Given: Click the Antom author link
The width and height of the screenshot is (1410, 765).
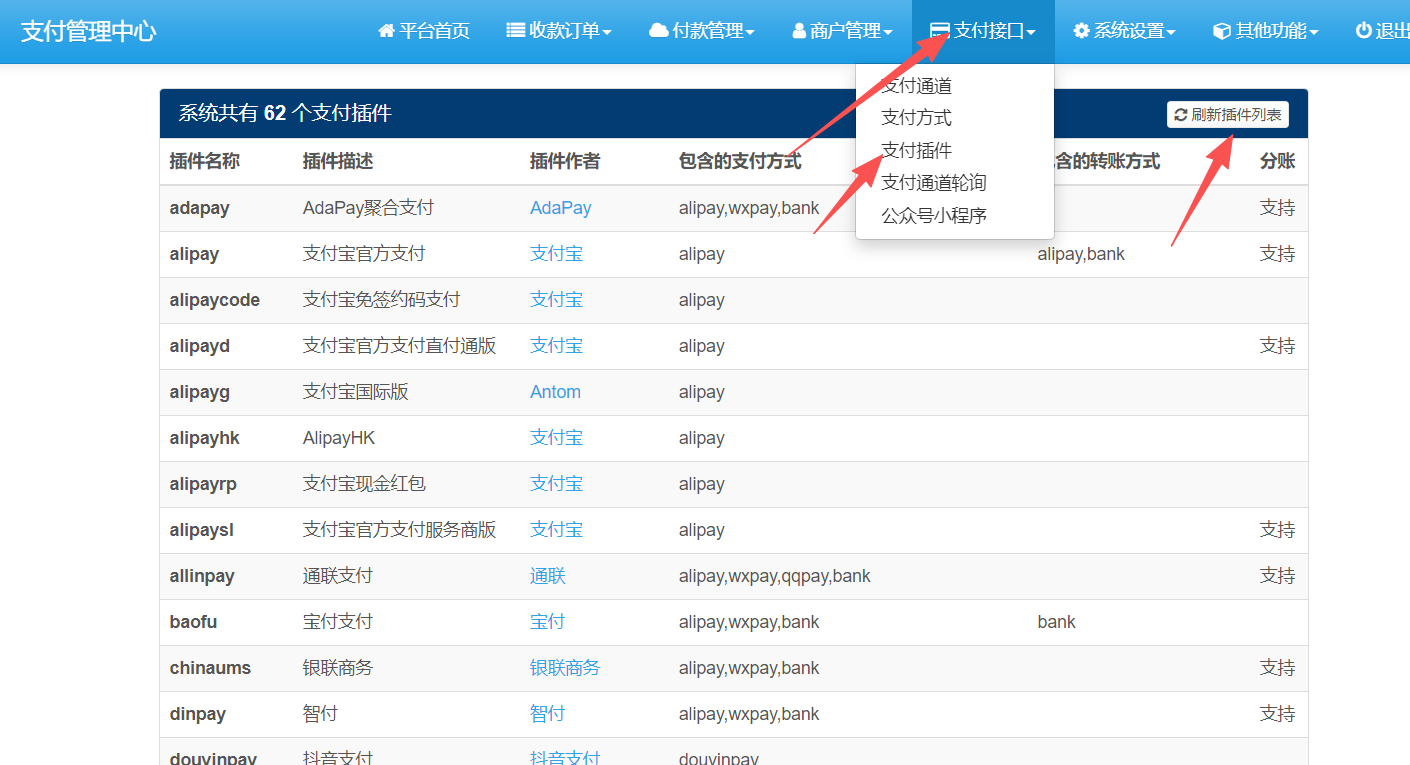Looking at the screenshot, I should coord(554,391).
